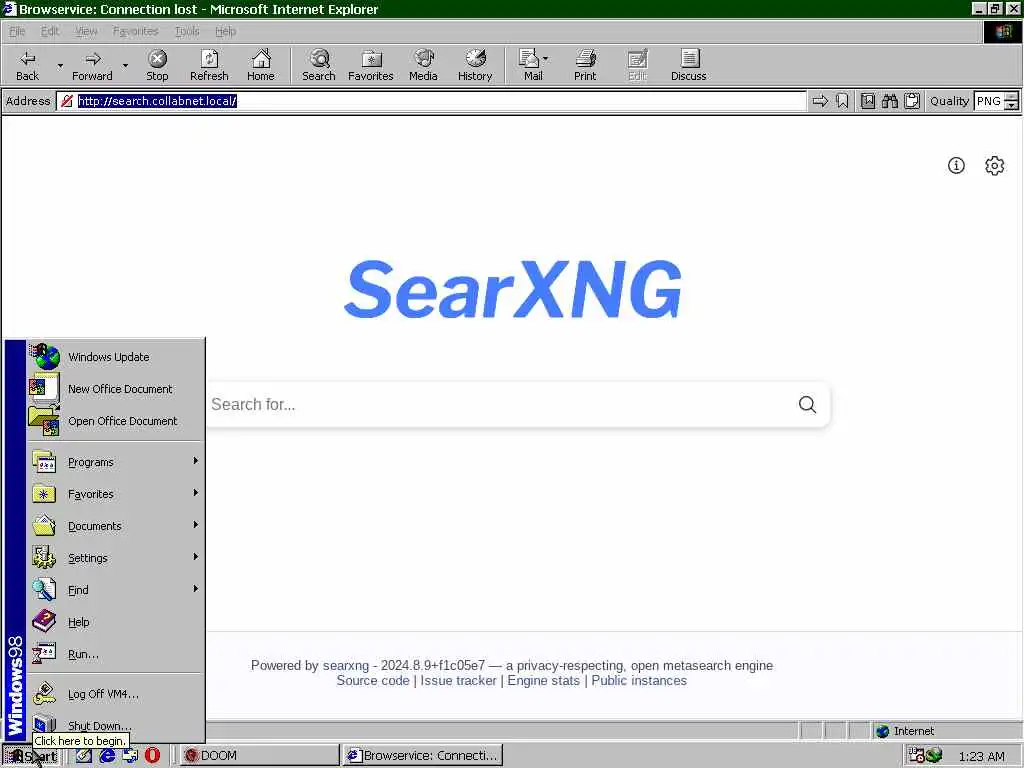The width and height of the screenshot is (1024, 768).
Task: Click the Quality PNG value field
Action: tap(989, 101)
